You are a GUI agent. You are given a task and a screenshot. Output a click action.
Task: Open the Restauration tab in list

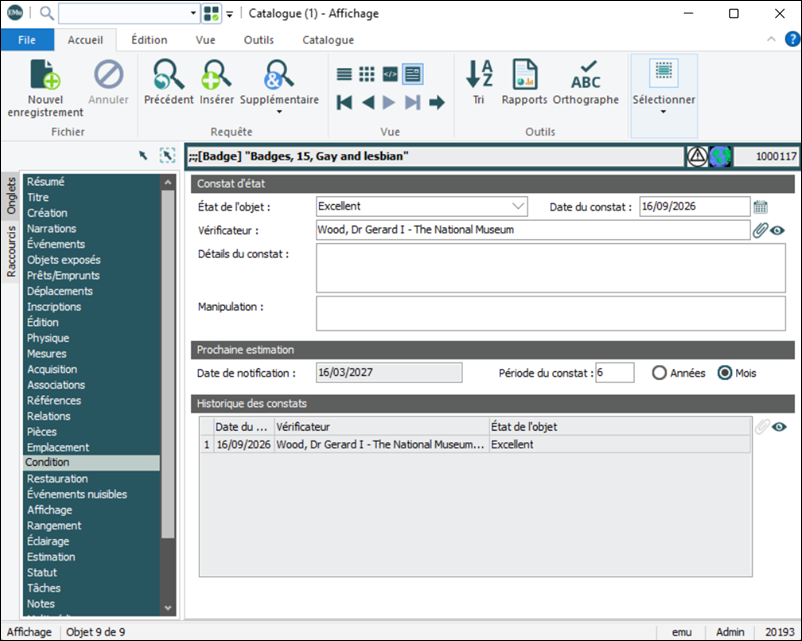pos(57,479)
